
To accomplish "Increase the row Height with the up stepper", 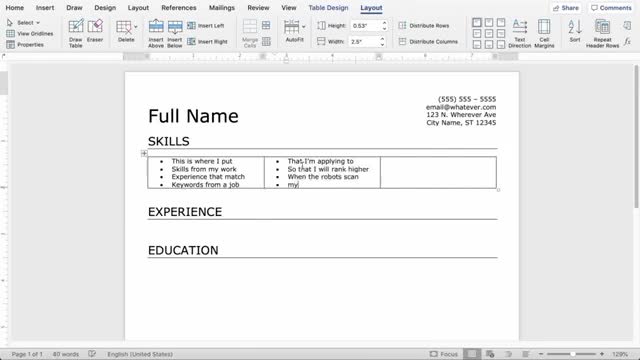I will pyautogui.click(x=384, y=23).
